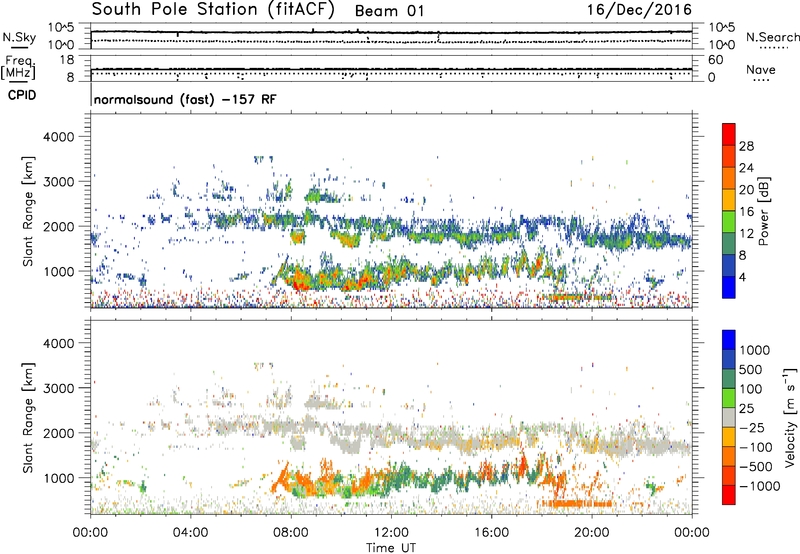800x554 pixels.
Task: Click the '60' Nave axis tick
Action: [x=716, y=60]
